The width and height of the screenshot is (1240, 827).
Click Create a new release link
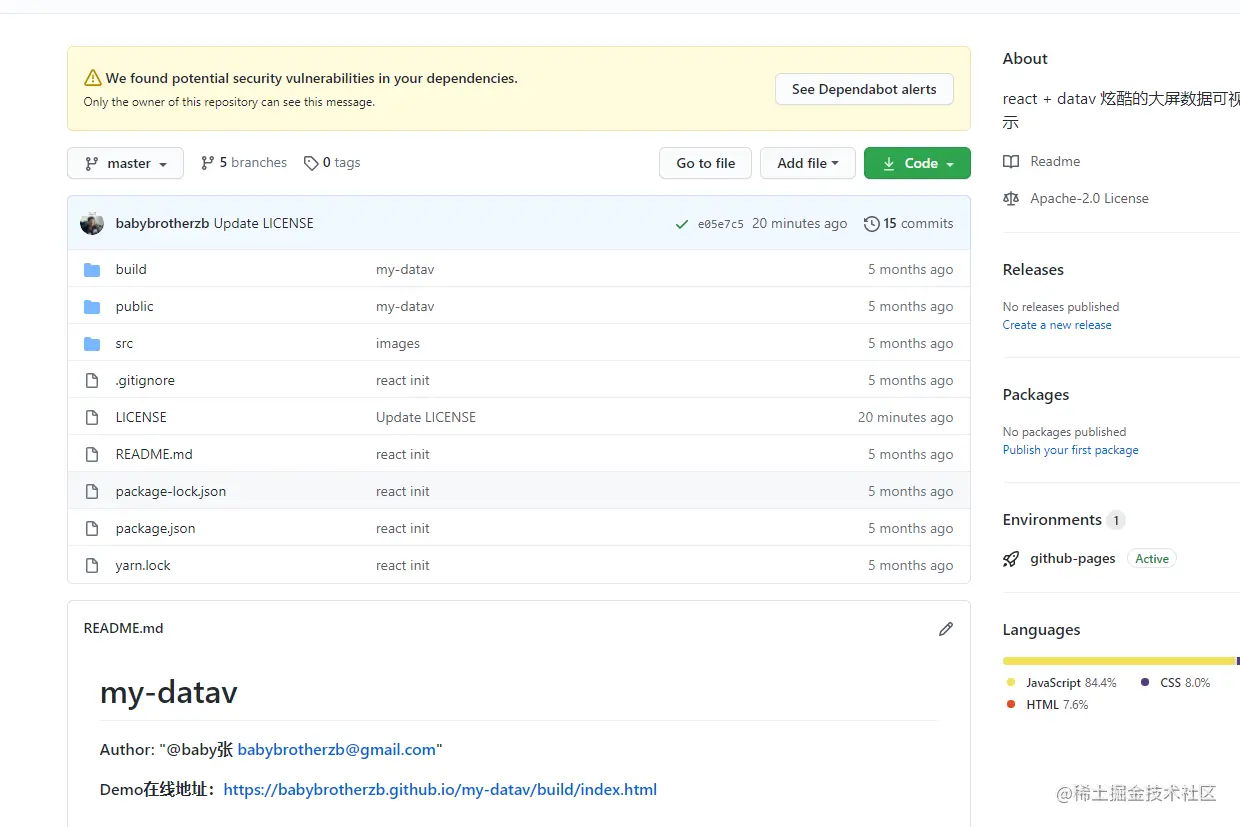(1057, 325)
